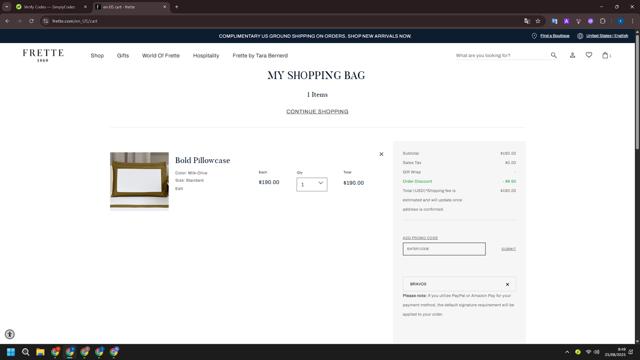Open a new browser tab with plus
The height and width of the screenshot is (360, 640).
176,7
